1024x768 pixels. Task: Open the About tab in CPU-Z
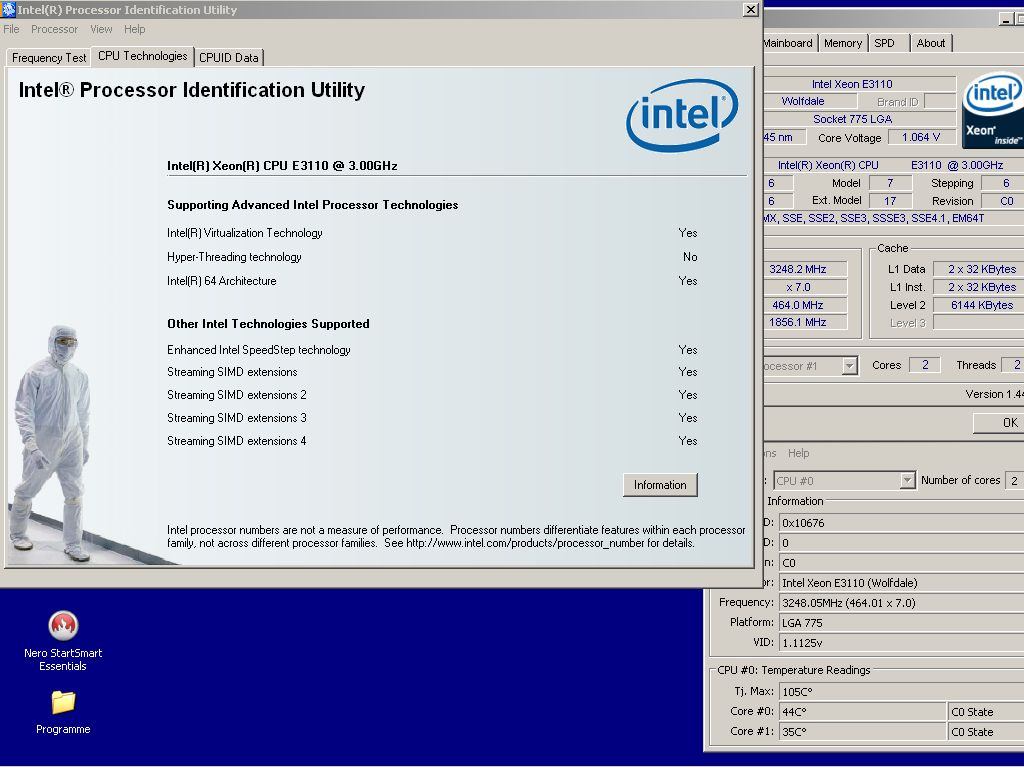(x=931, y=43)
